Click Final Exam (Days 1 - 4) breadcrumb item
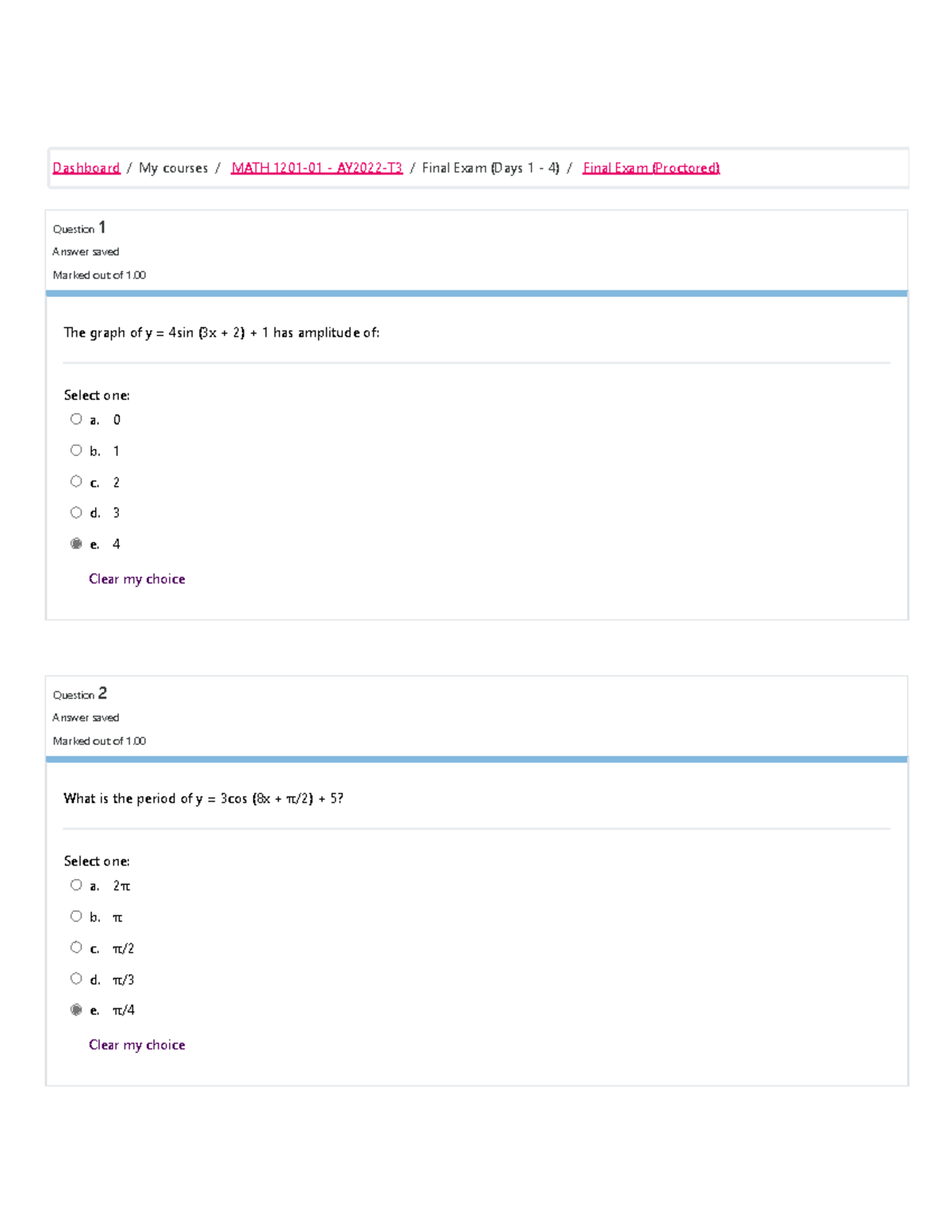Image resolution: width=952 pixels, height=1232 pixels. (x=489, y=167)
